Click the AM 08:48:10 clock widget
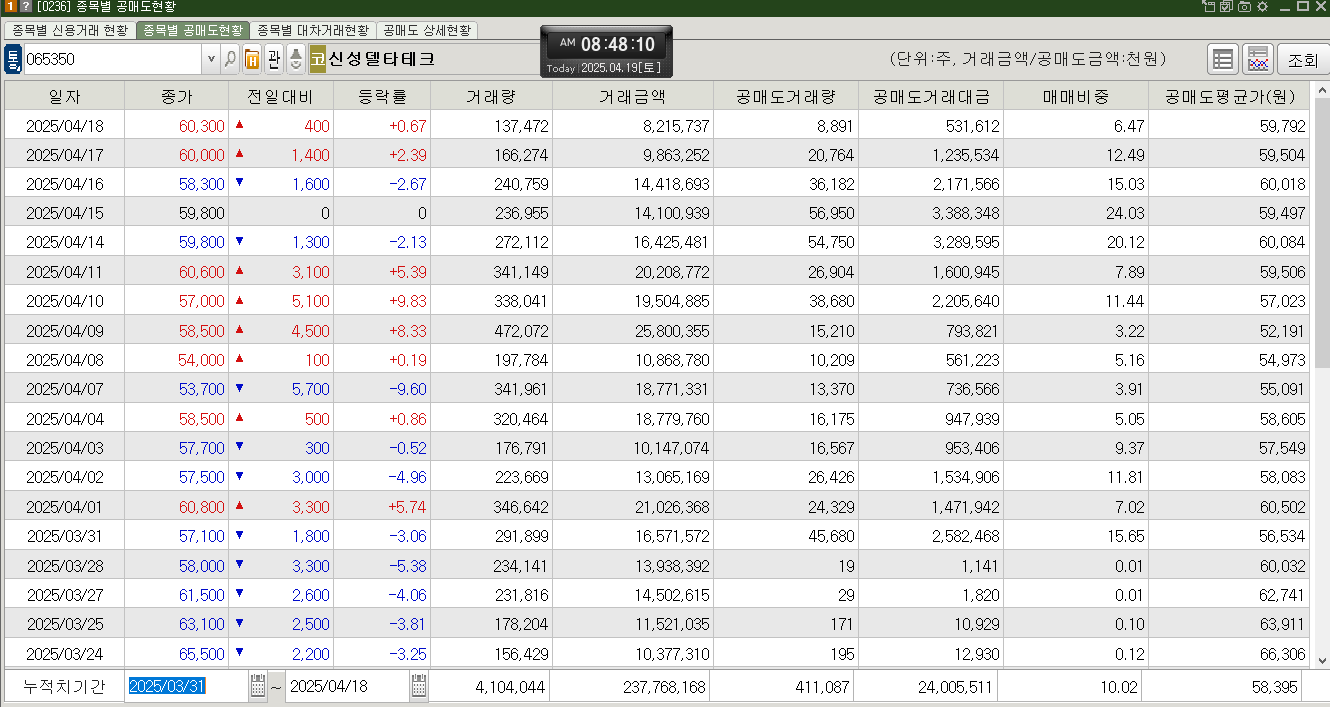The width and height of the screenshot is (1330, 707). click(x=607, y=52)
